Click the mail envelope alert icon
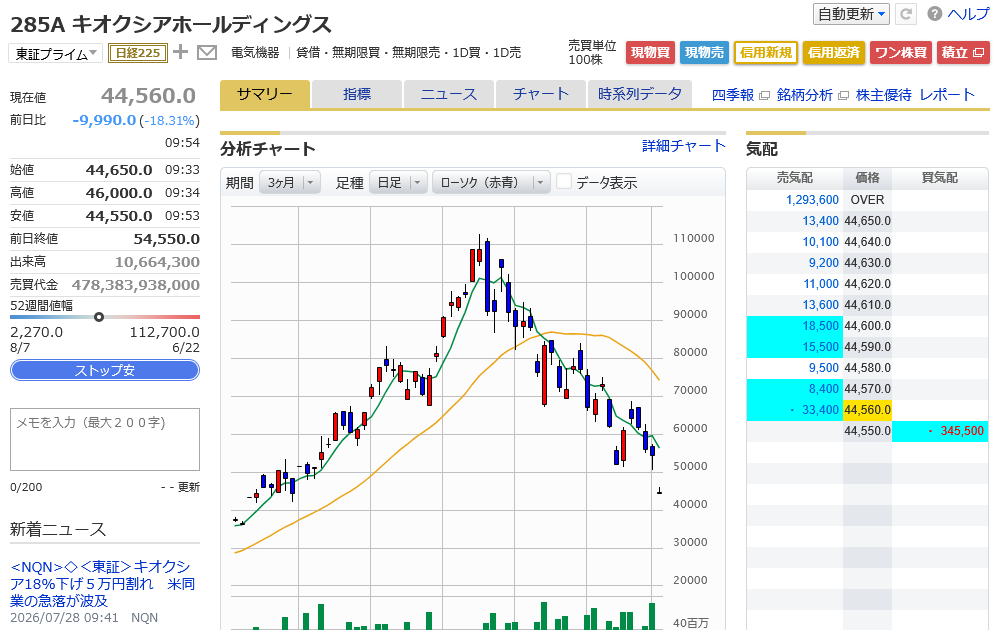 tap(207, 52)
